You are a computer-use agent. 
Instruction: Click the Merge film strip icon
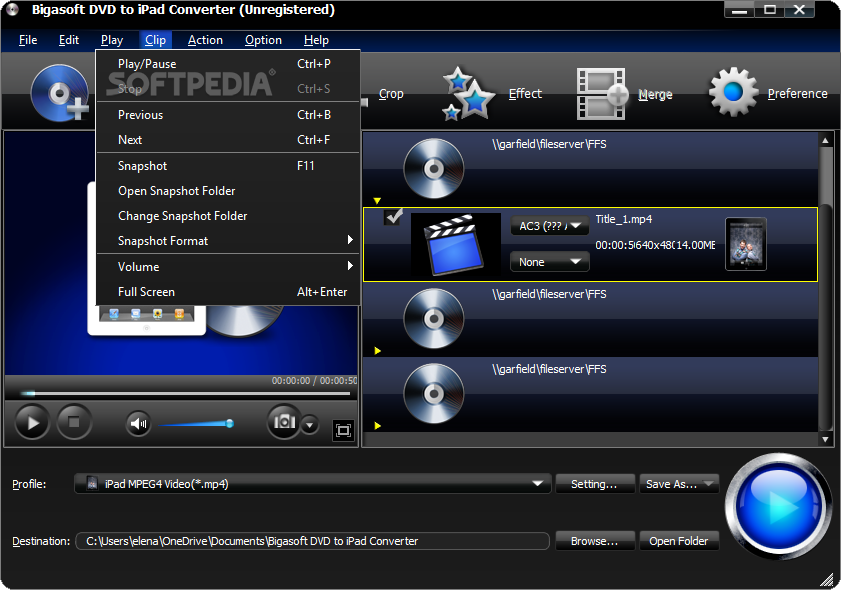click(x=602, y=93)
